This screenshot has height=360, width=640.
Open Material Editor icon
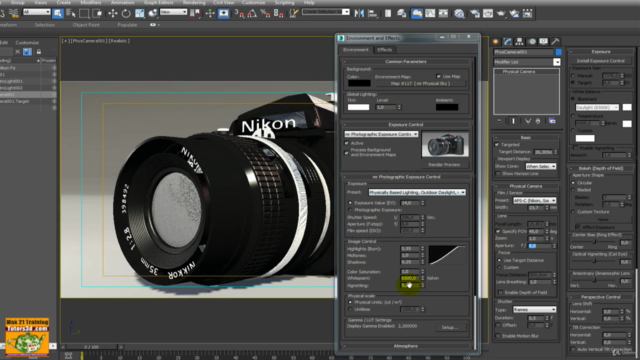459,13
